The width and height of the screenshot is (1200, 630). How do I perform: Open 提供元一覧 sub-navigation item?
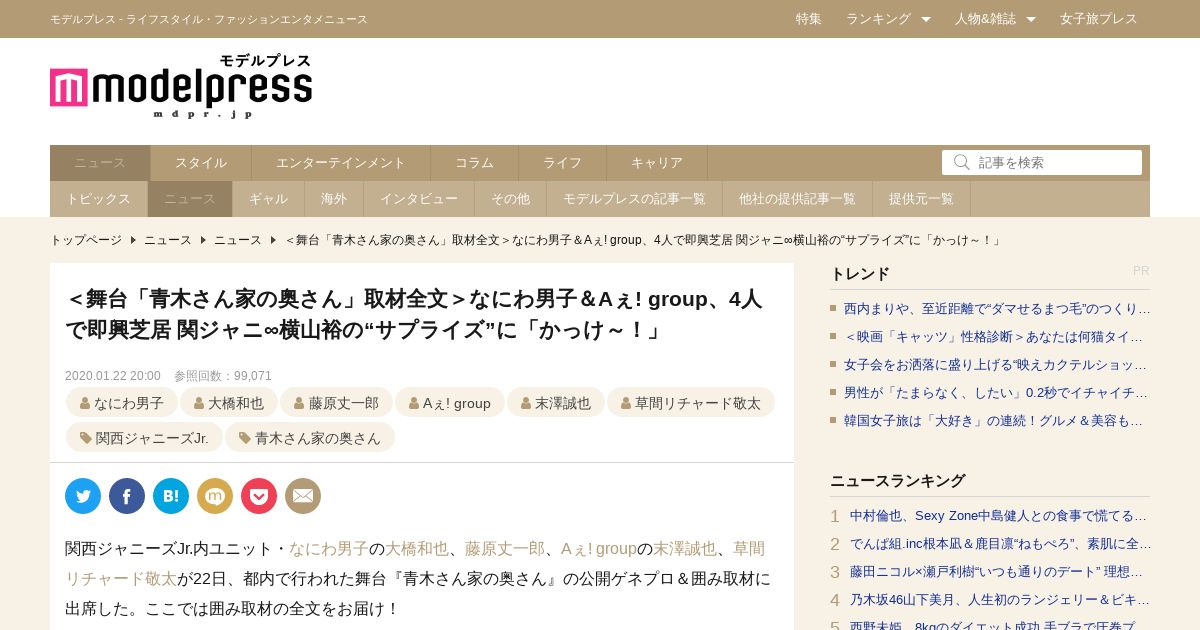pyautogui.click(x=922, y=199)
